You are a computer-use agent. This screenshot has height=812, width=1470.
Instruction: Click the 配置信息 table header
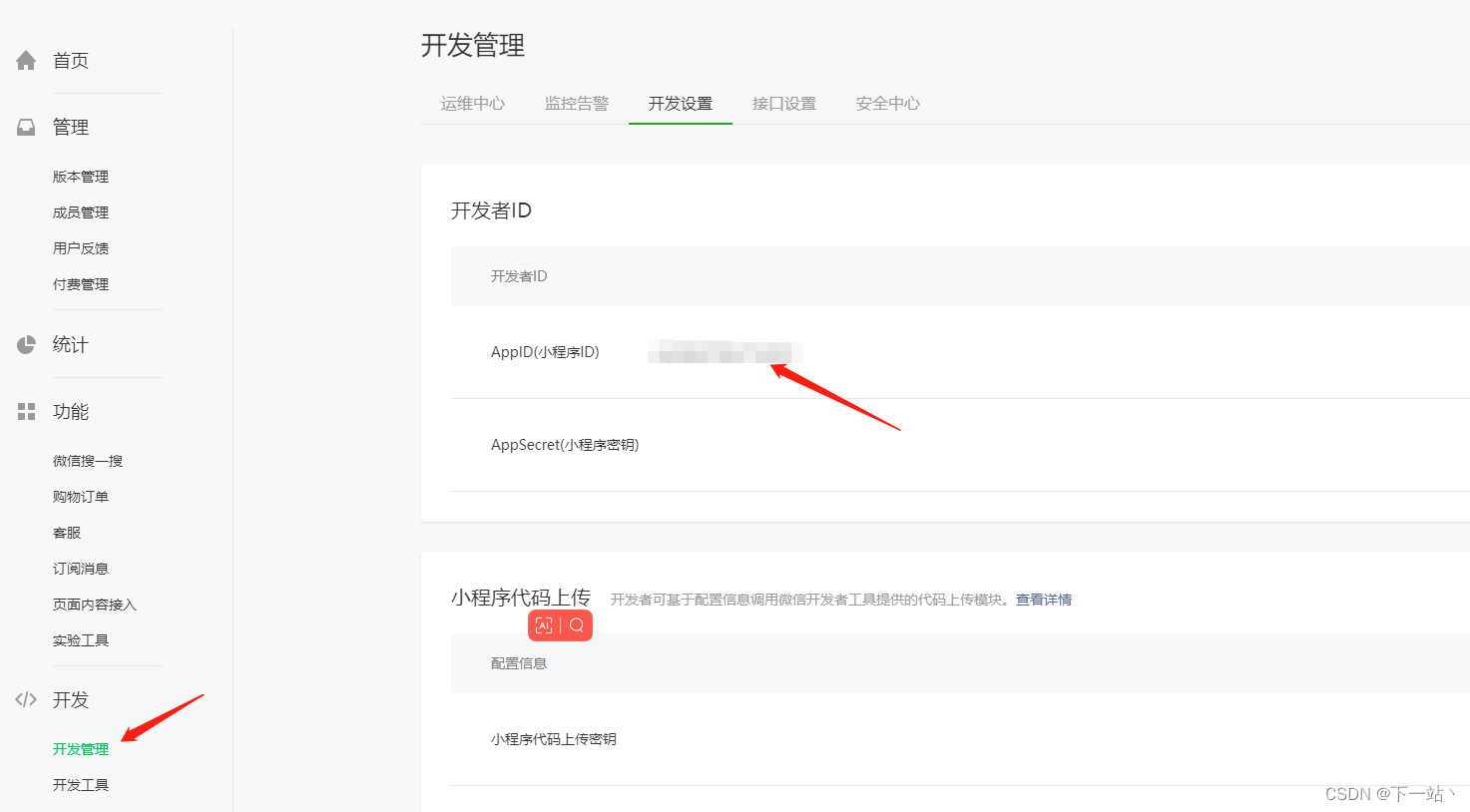[519, 663]
